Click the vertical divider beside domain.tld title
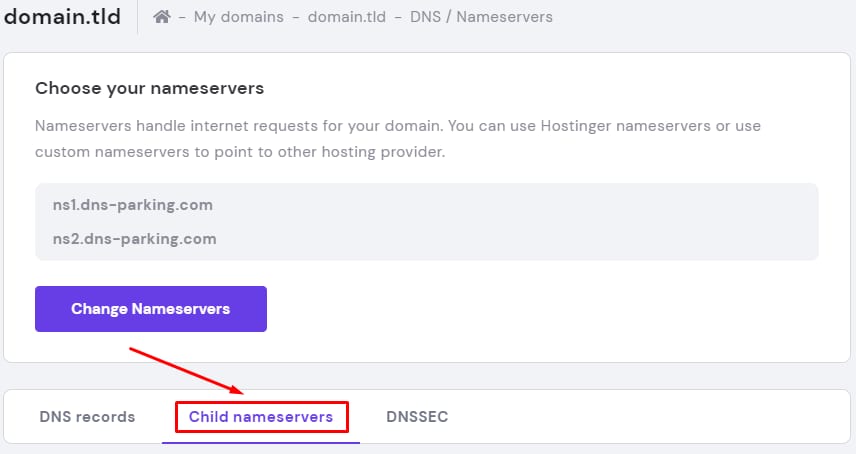The height and width of the screenshot is (454, 856). click(137, 17)
